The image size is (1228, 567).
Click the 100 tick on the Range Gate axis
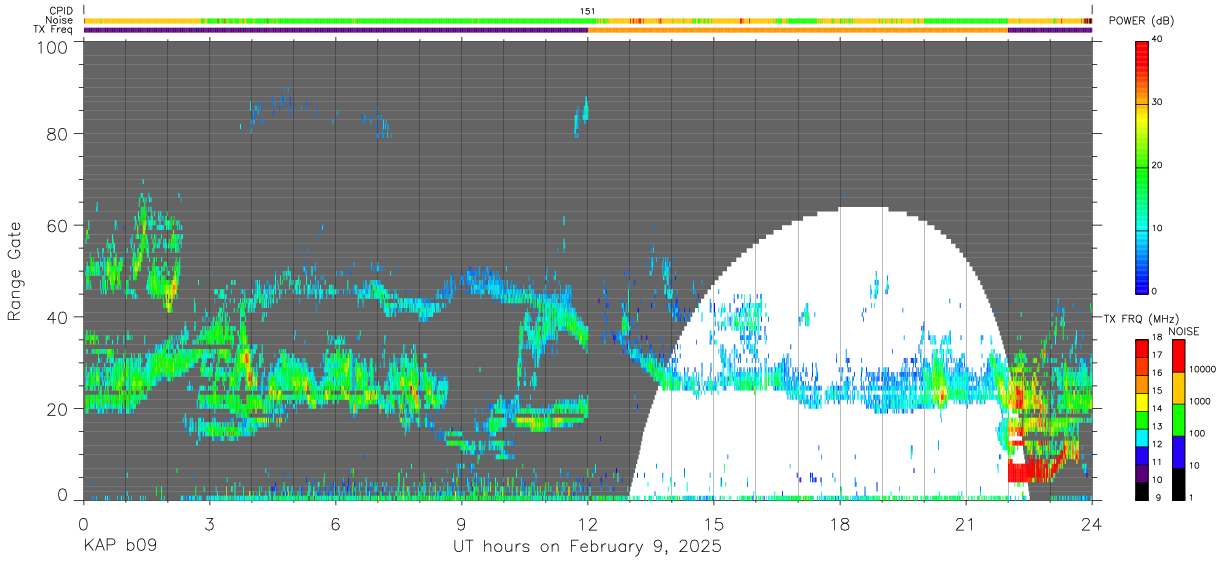[x=50, y=46]
